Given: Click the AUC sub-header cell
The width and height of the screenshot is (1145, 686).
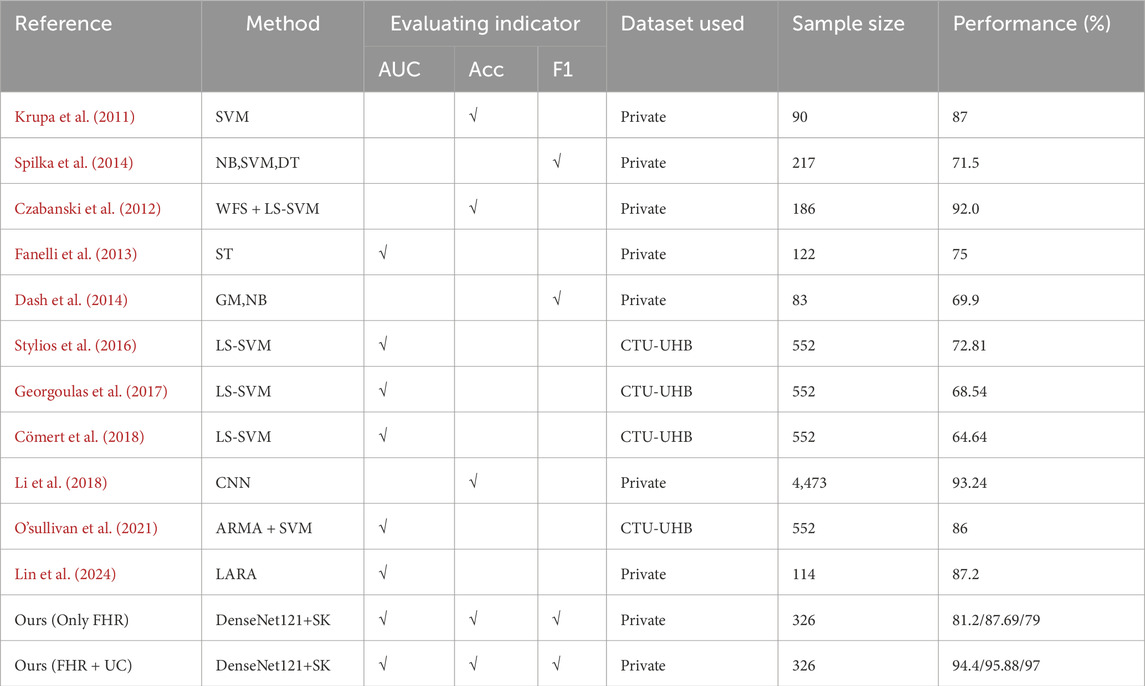Looking at the screenshot, I should [400, 70].
